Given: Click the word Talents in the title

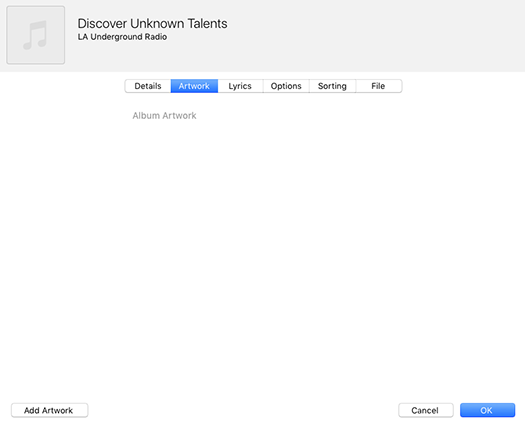Looking at the screenshot, I should pos(207,24).
